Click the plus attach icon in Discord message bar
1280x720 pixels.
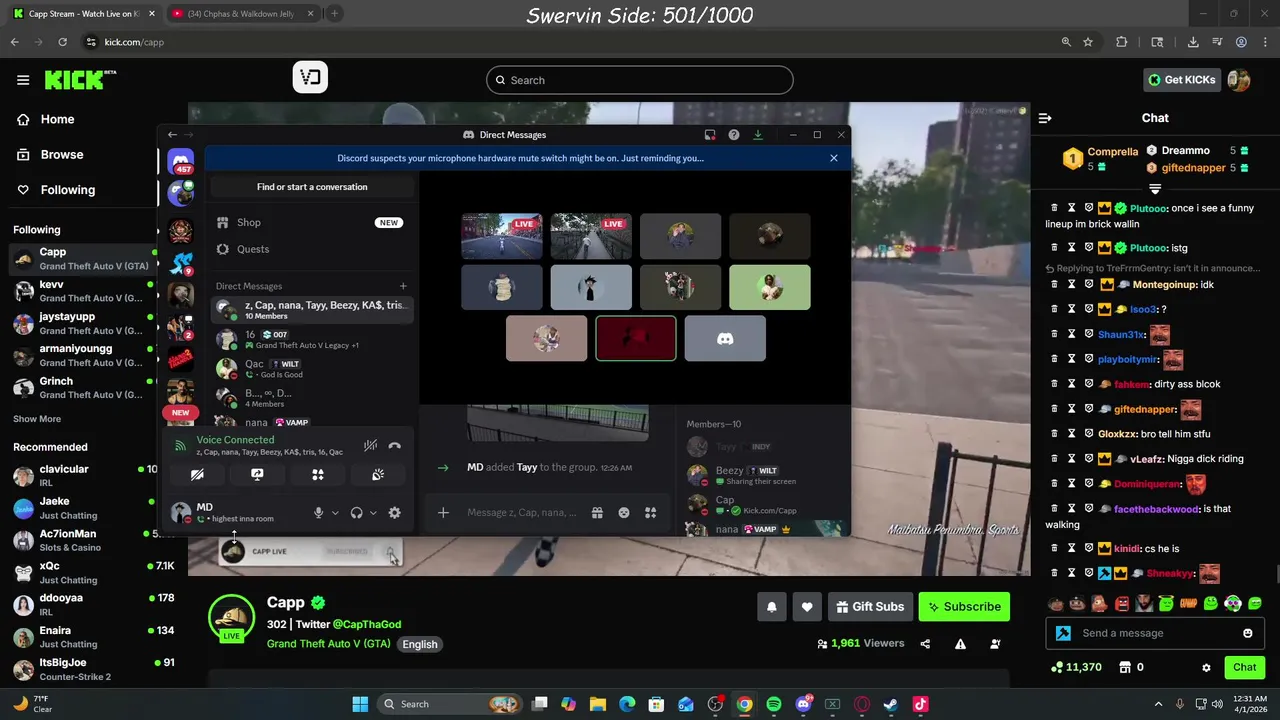(443, 513)
